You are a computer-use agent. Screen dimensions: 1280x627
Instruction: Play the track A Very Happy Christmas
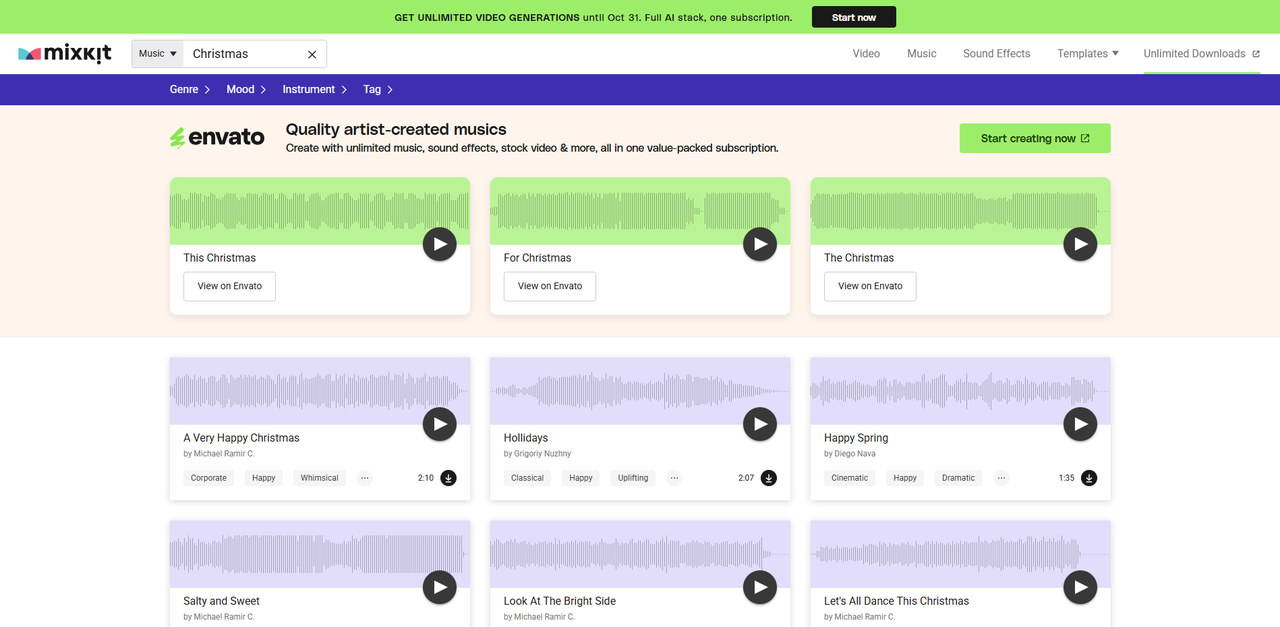(439, 424)
